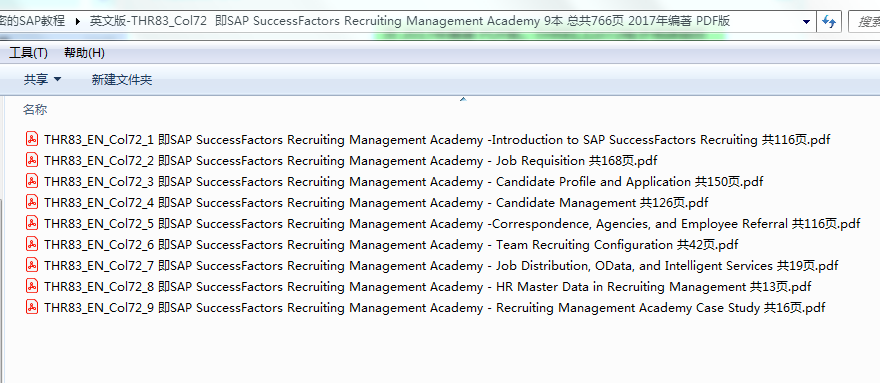Viewport: 880px width, 383px height.
Task: Select Correspondence, Agencies, and Employee Referral pdf name
Action: (x=452, y=224)
